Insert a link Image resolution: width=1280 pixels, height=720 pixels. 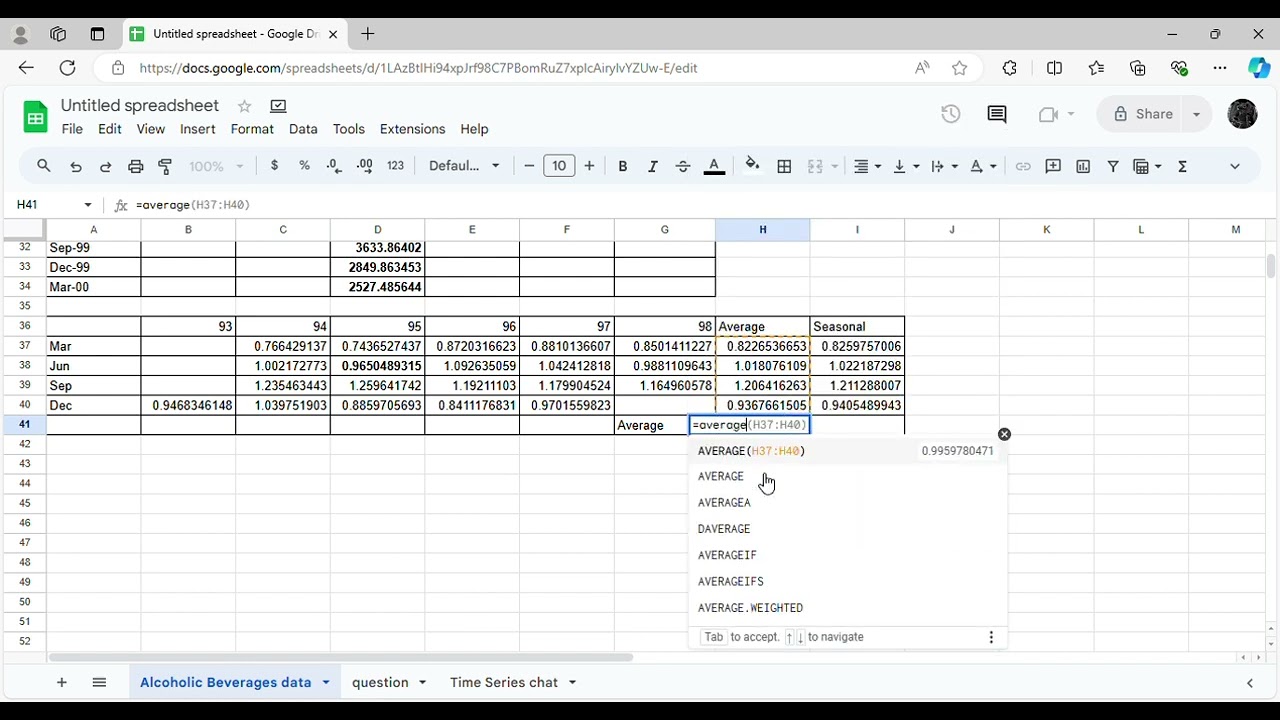(x=1023, y=166)
